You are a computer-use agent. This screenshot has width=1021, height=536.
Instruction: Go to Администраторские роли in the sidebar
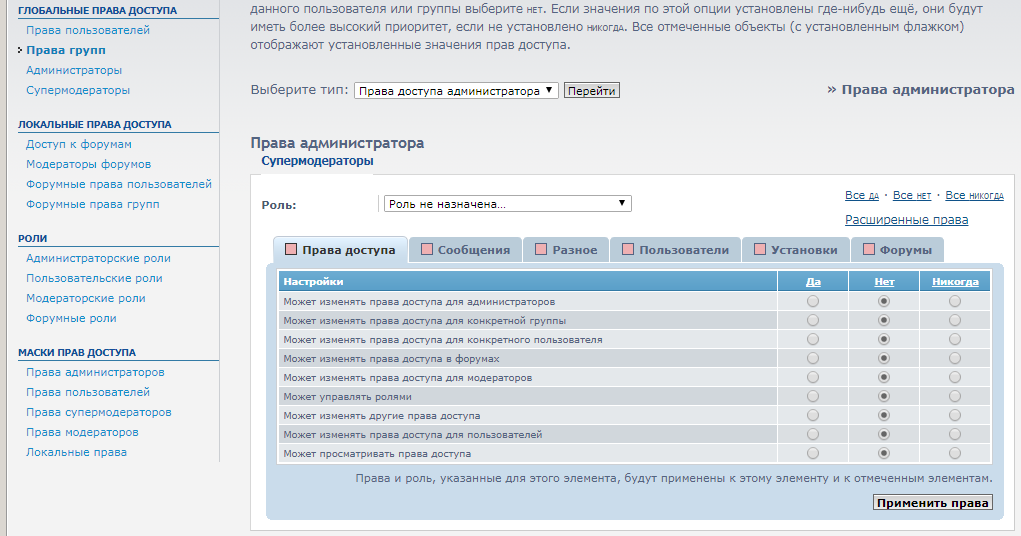pyautogui.click(x=98, y=258)
